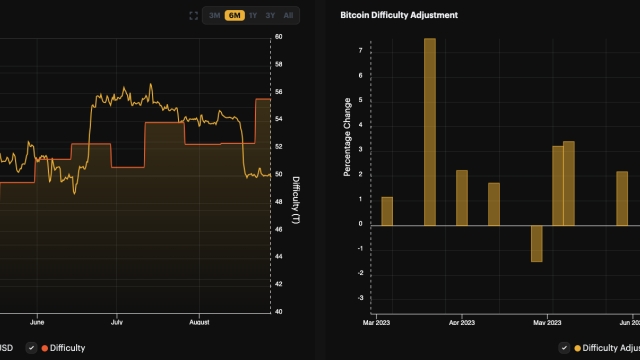Toggle the Difficulty Adjustment series checkbox
The width and height of the screenshot is (640, 360).
pos(564,348)
